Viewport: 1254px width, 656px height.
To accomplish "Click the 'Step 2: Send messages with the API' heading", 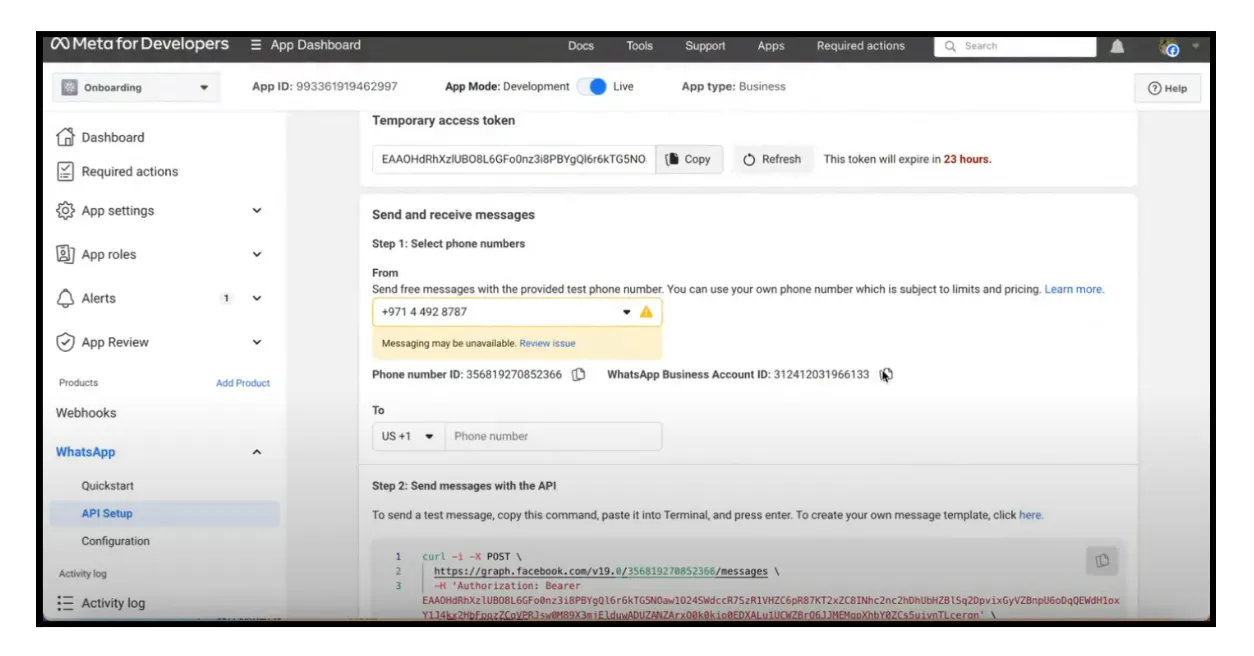I will pyautogui.click(x=464, y=486).
